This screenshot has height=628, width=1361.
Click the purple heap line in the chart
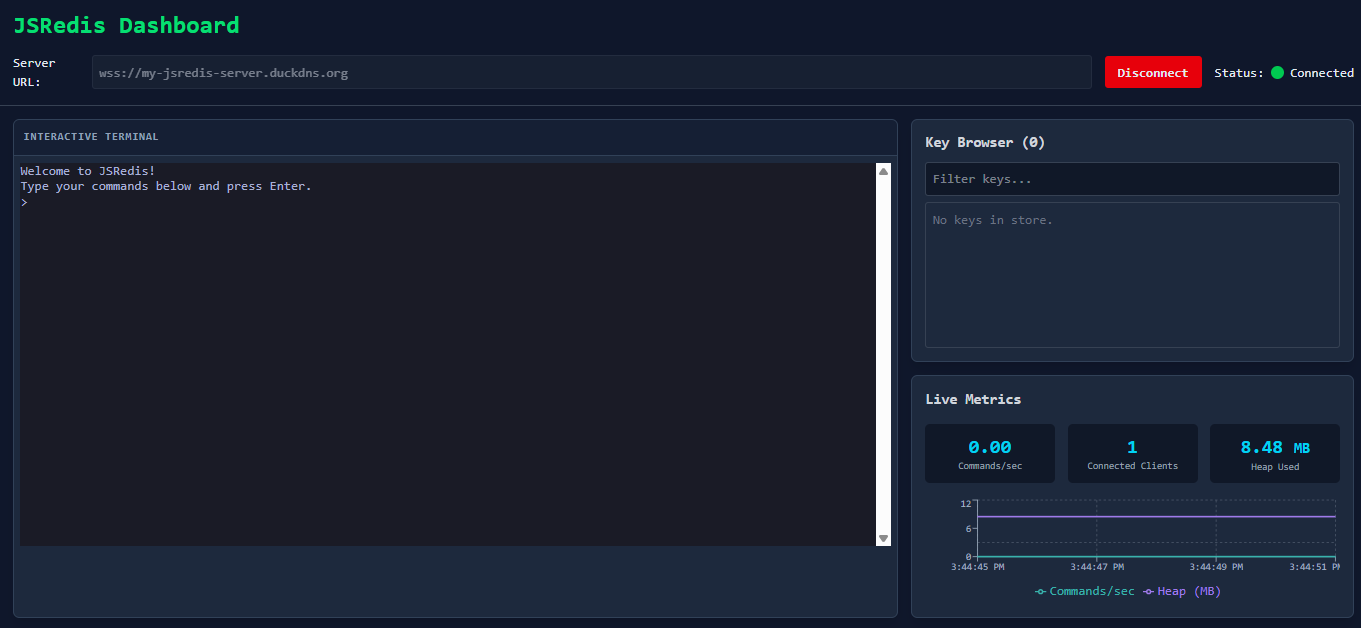pyautogui.click(x=1150, y=517)
